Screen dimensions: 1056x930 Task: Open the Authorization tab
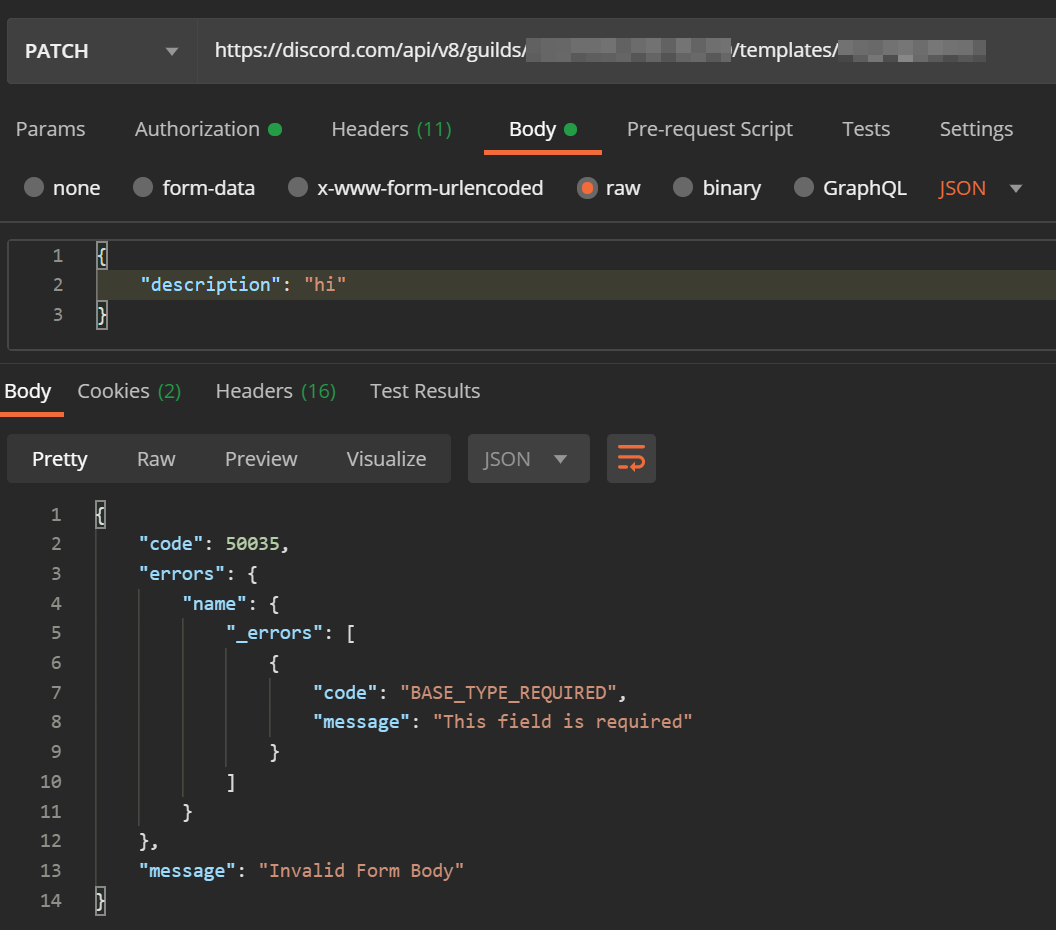[208, 129]
